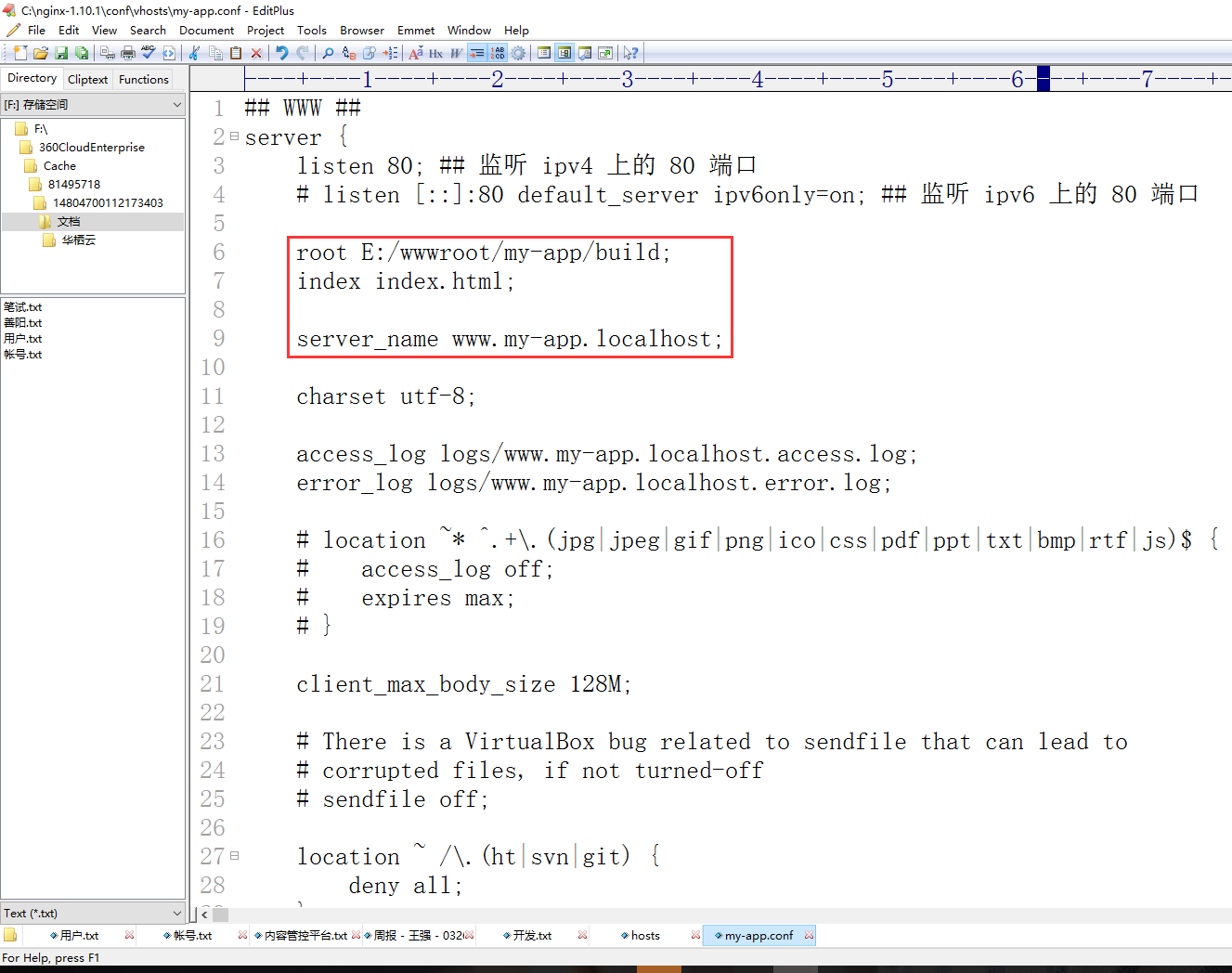The width and height of the screenshot is (1232, 973).
Task: Click the Replace icon
Action: (x=349, y=53)
